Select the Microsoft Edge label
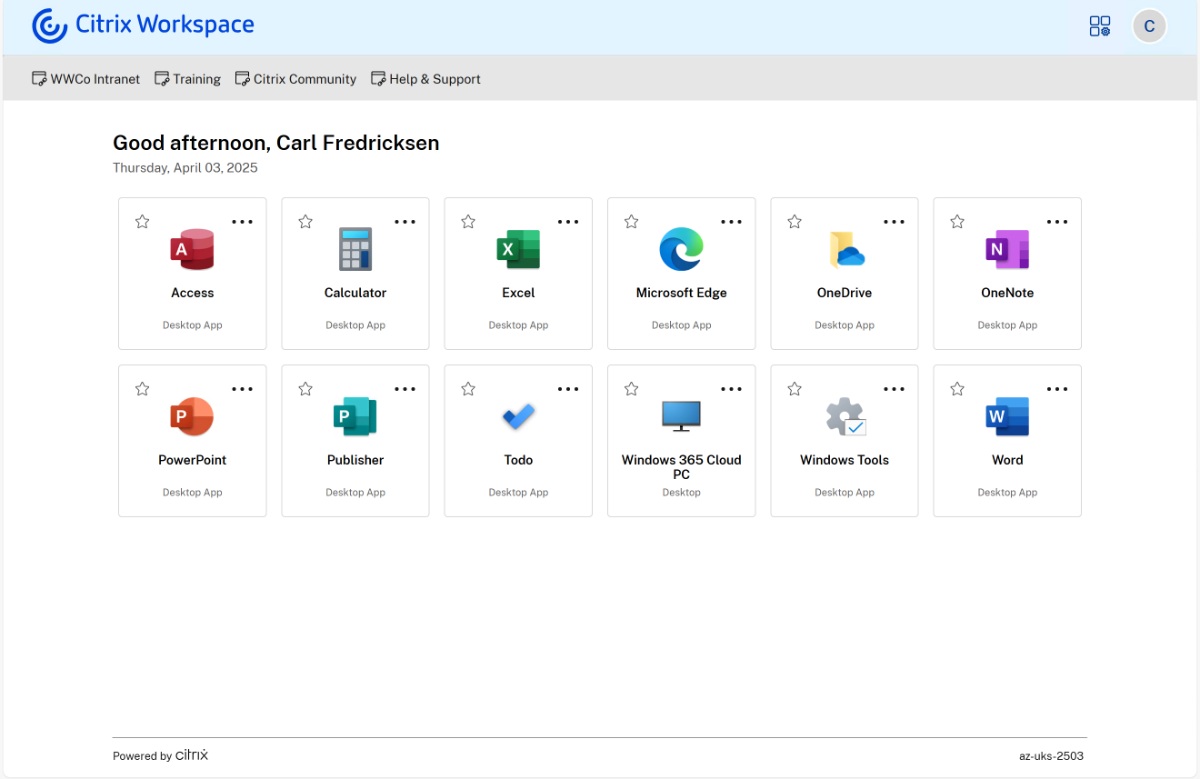This screenshot has height=779, width=1200. click(x=681, y=293)
